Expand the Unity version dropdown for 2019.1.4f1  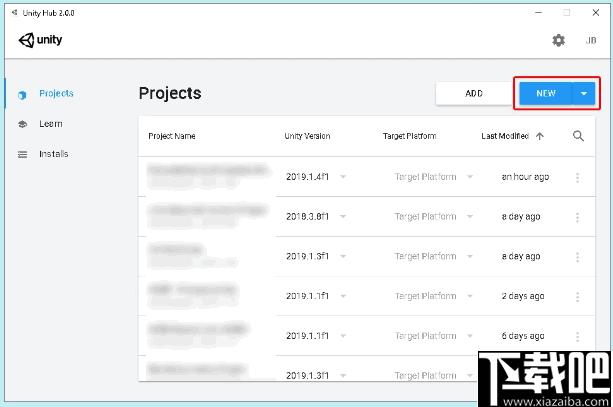[x=343, y=177]
